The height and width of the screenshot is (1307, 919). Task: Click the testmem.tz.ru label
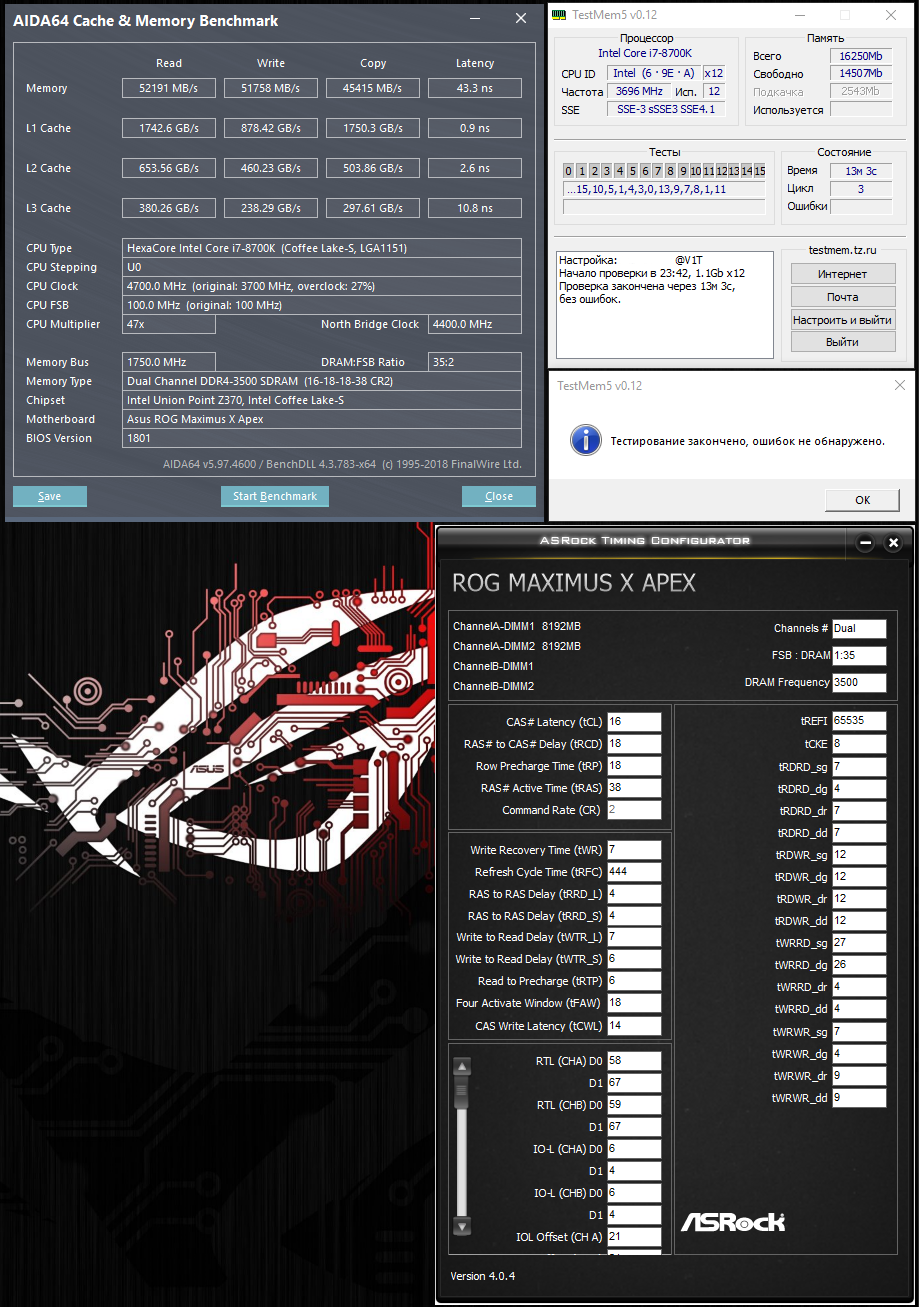842,250
